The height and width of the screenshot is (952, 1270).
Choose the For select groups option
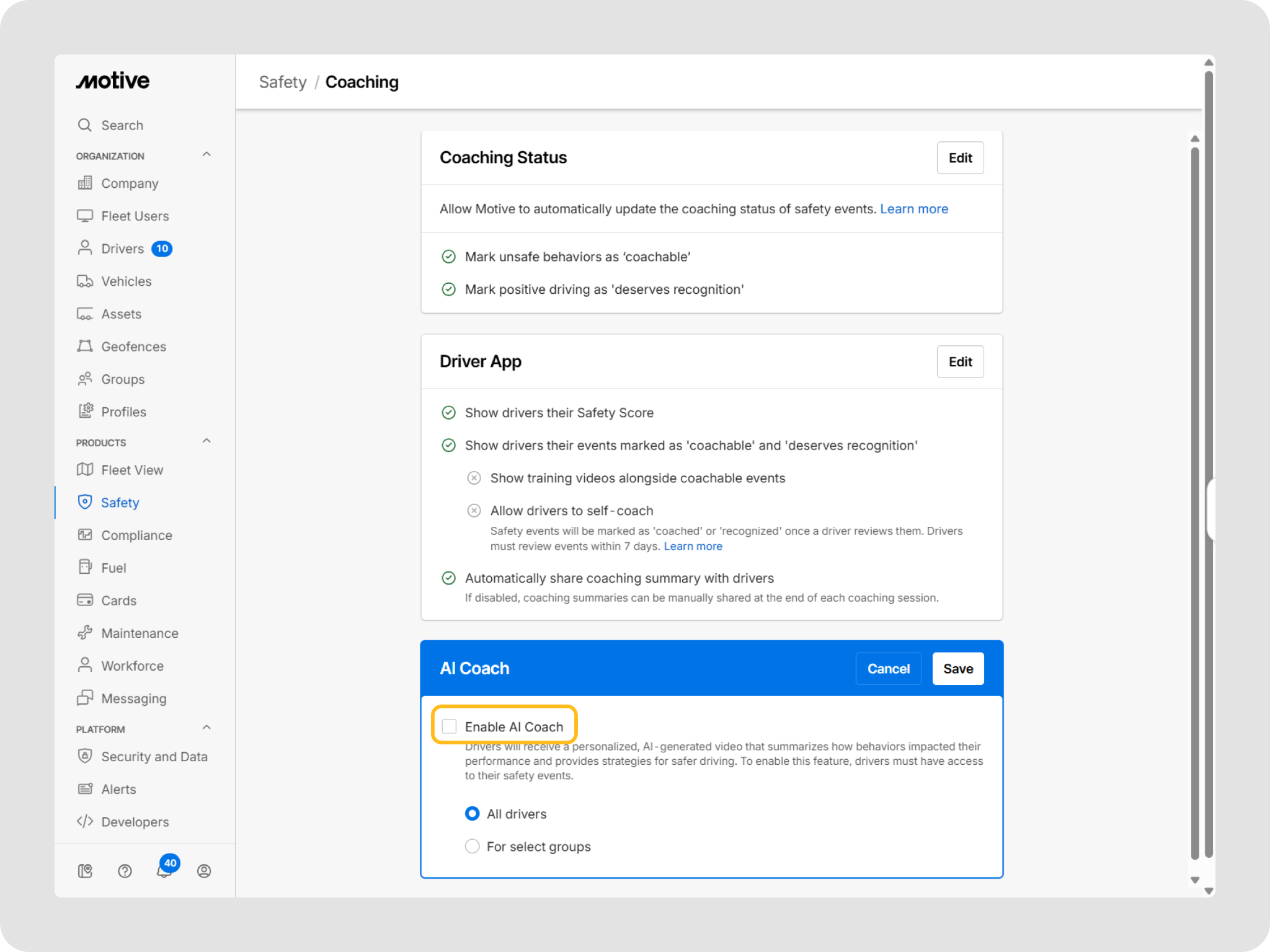coord(473,846)
